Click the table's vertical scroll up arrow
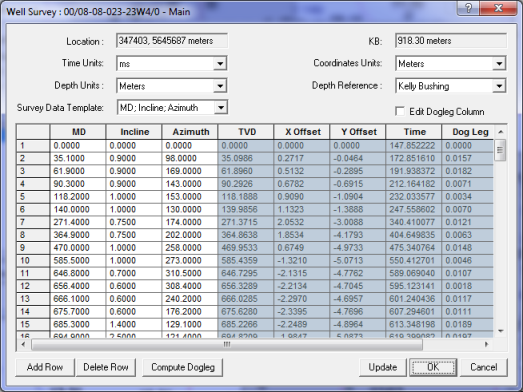523x392 pixels. 500,132
